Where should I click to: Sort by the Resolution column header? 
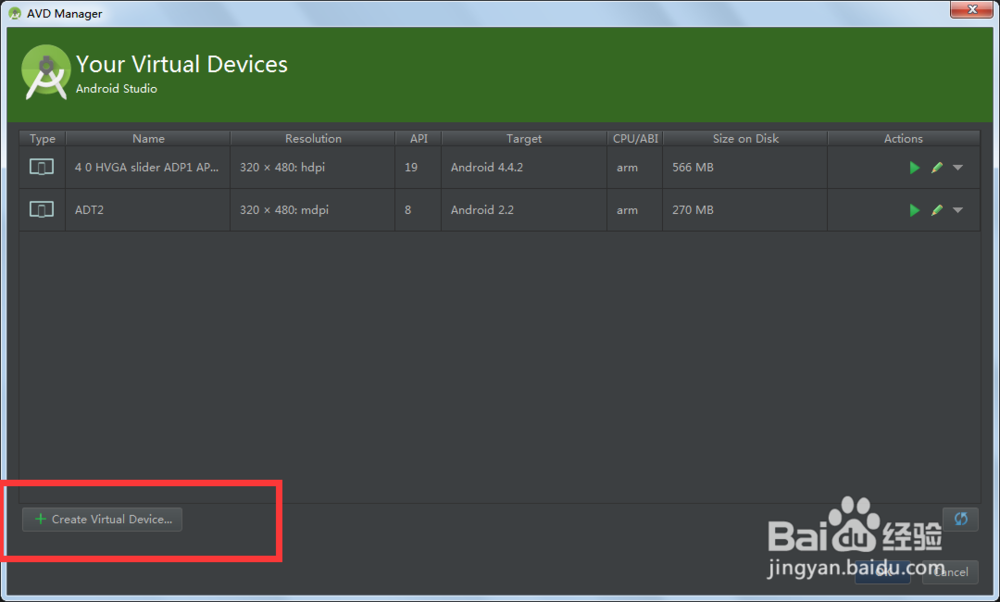[312, 138]
